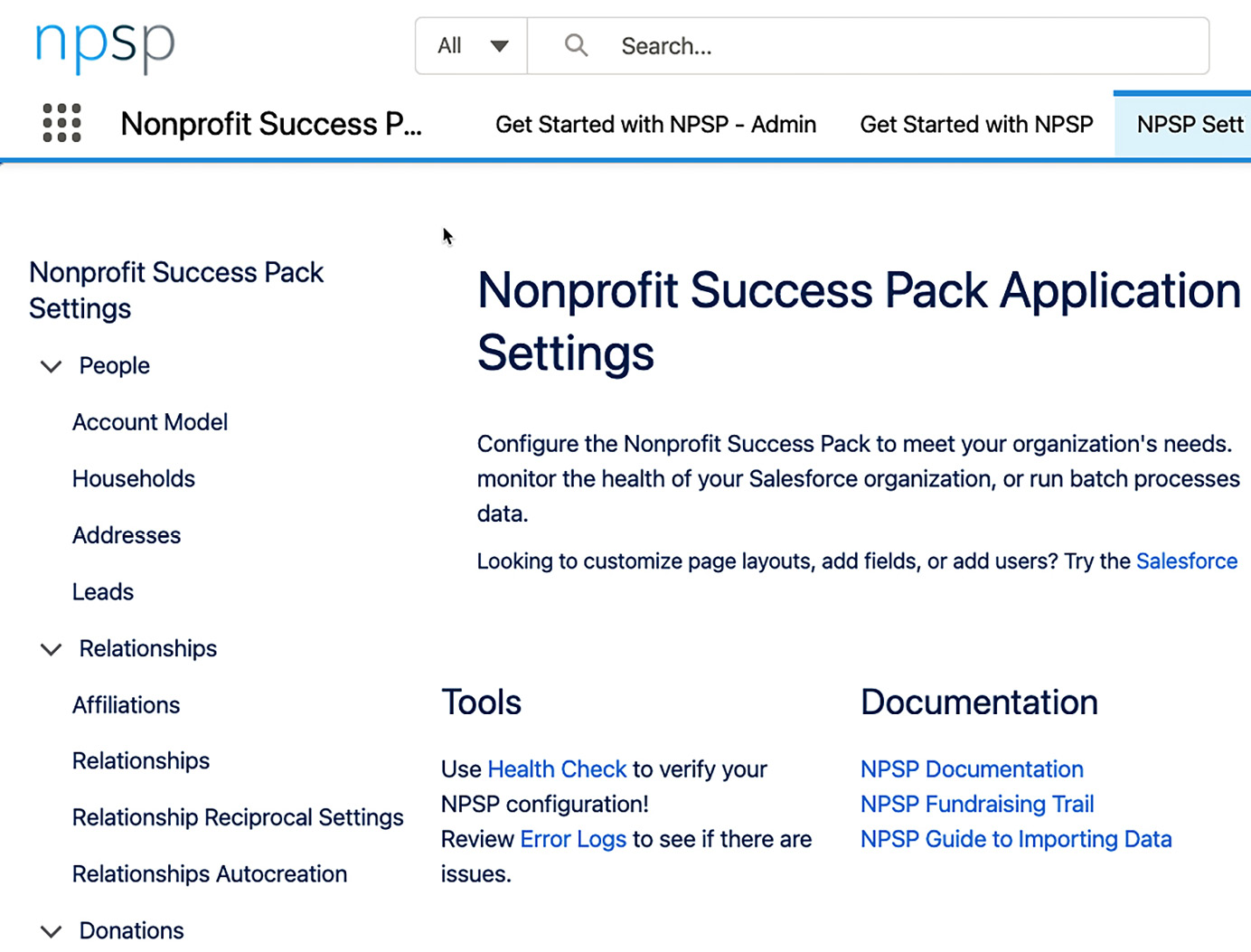Image resolution: width=1251 pixels, height=952 pixels.
Task: Open the NPSP Documentation link
Action: coord(972,769)
